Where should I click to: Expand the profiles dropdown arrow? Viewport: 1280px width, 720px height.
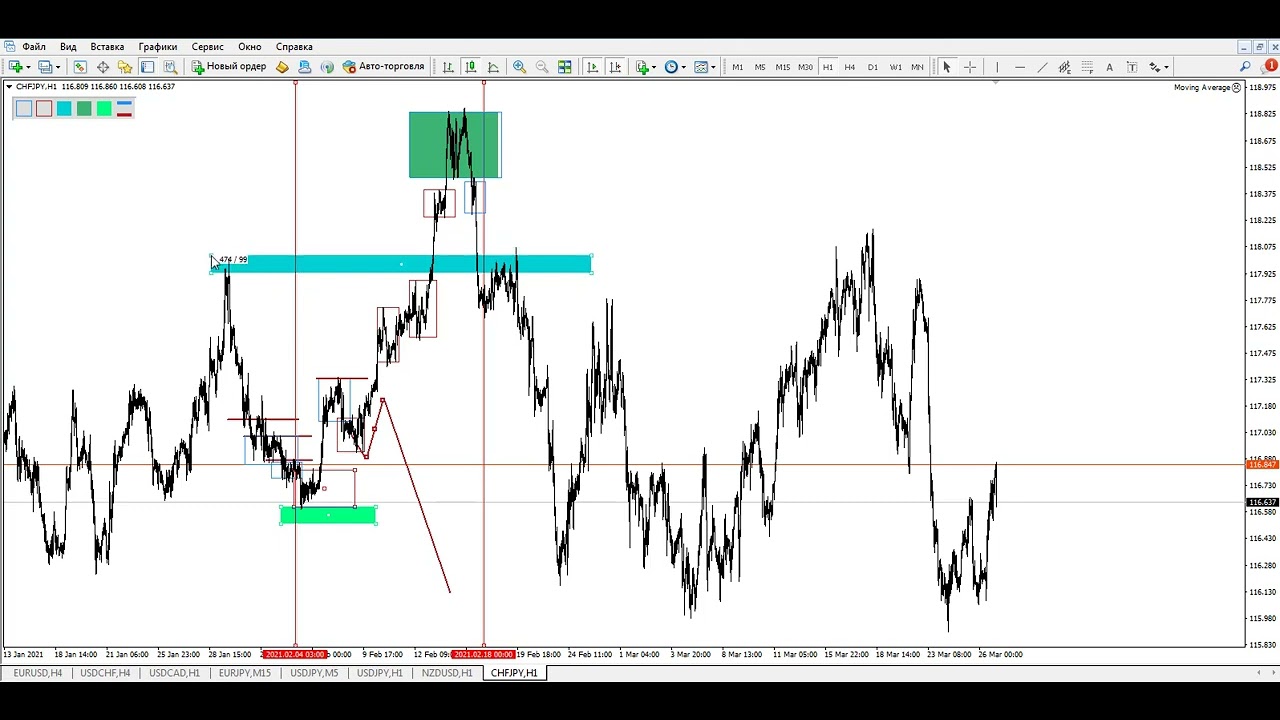(58, 67)
